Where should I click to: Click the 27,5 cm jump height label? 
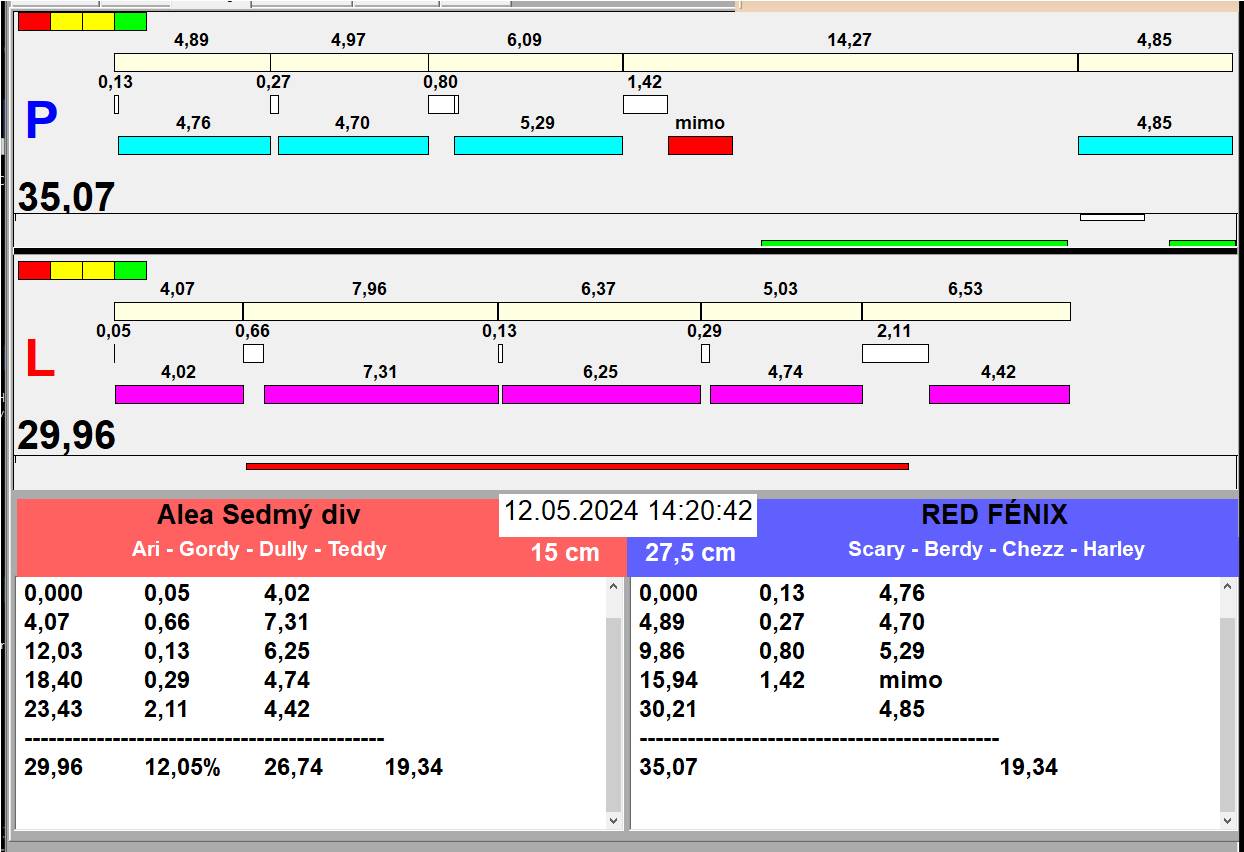click(690, 553)
